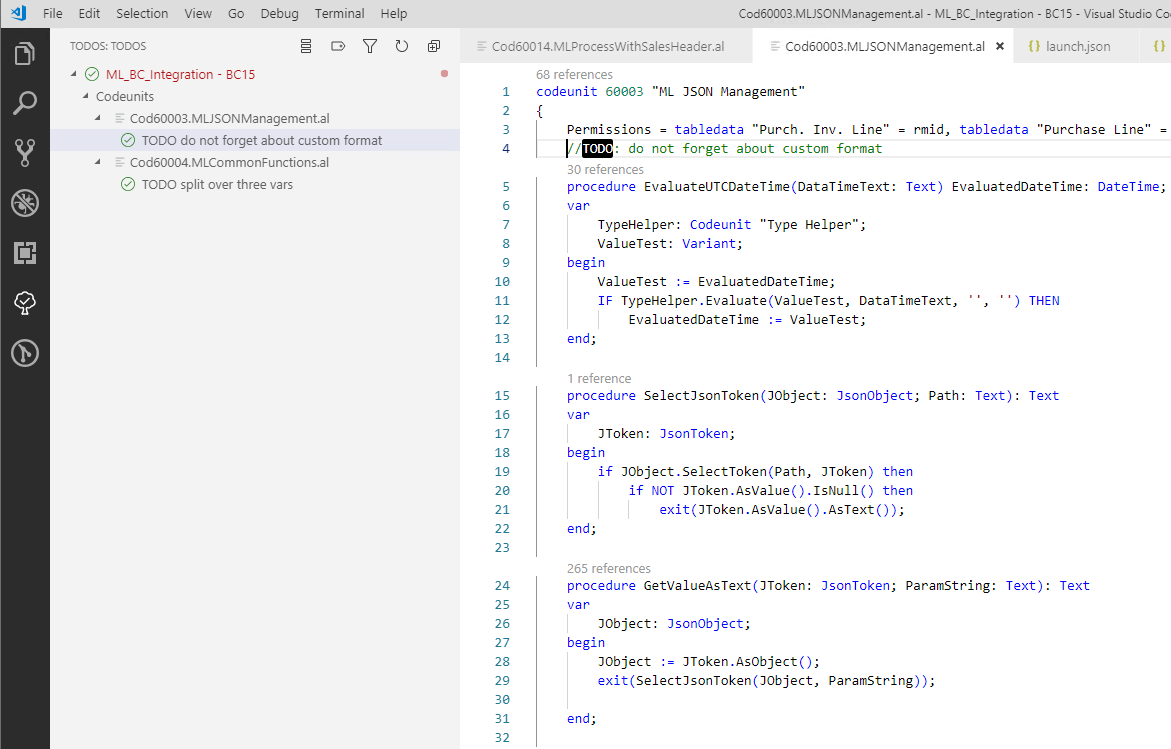Toggle the green check on 'TODO split over three vars'
Viewport: 1171px width, 749px height.
tap(128, 184)
